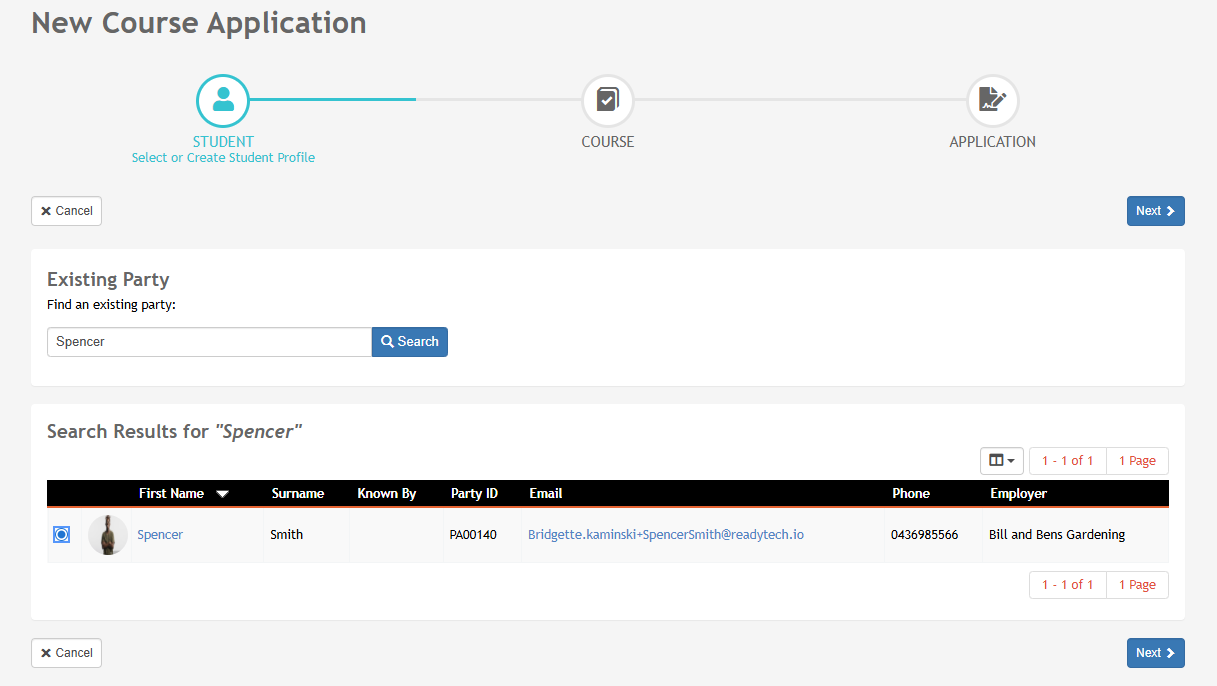
Task: Sort by Email column header
Action: [x=546, y=494]
